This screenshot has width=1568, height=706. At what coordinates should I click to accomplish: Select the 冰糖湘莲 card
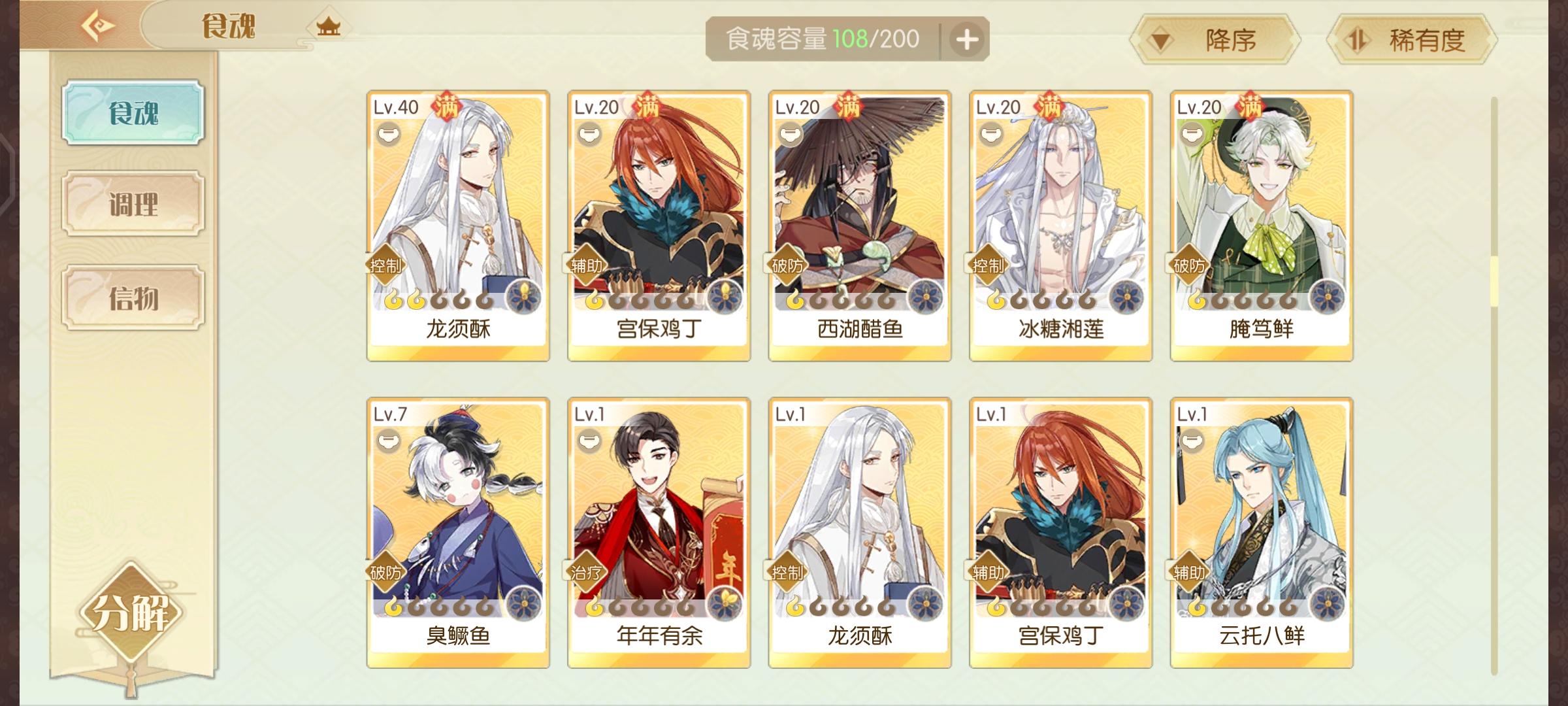coord(1060,226)
